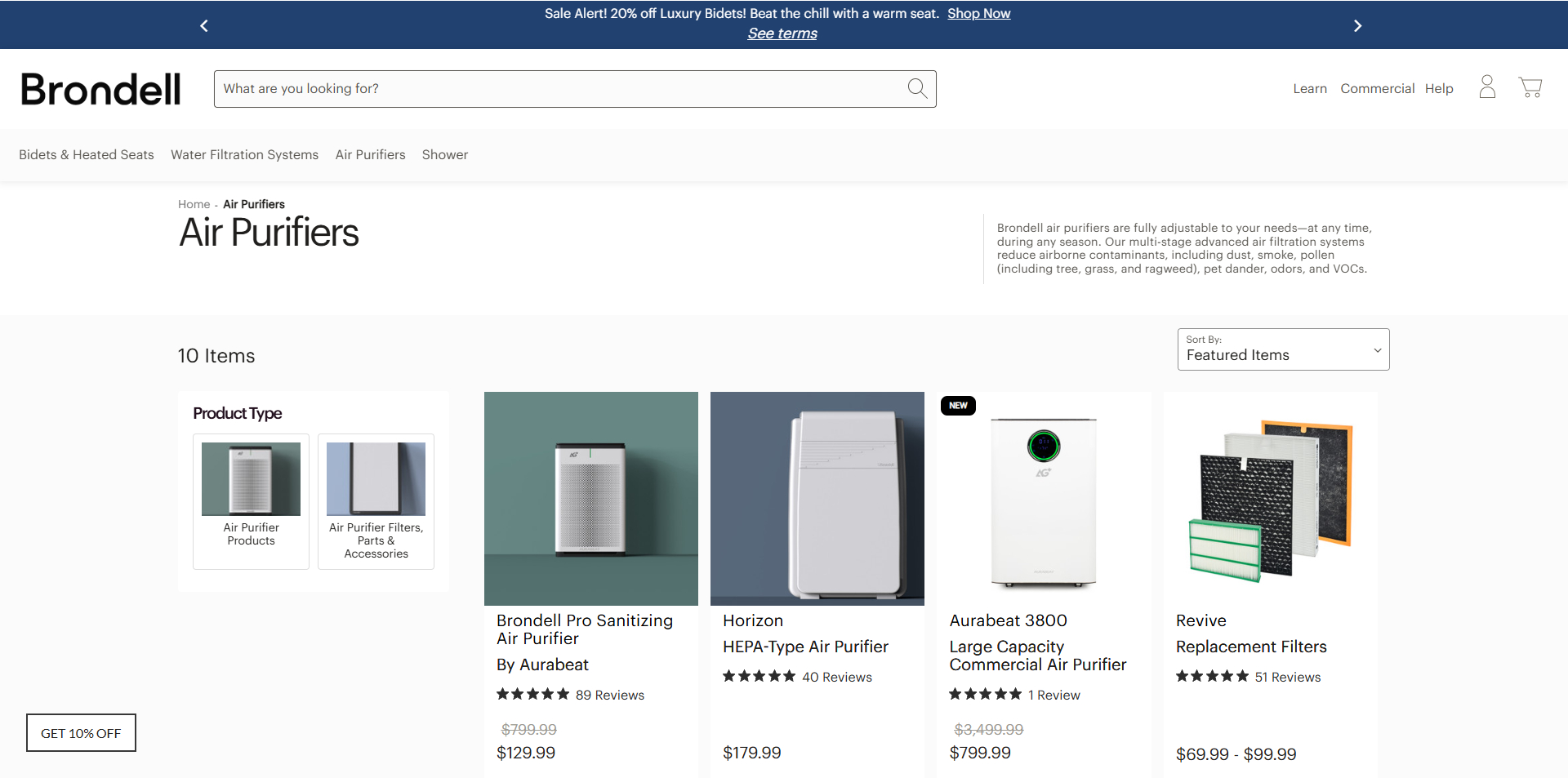The height and width of the screenshot is (778, 1568).
Task: Filter by Air Purifier Products thumbnail
Action: point(251,480)
